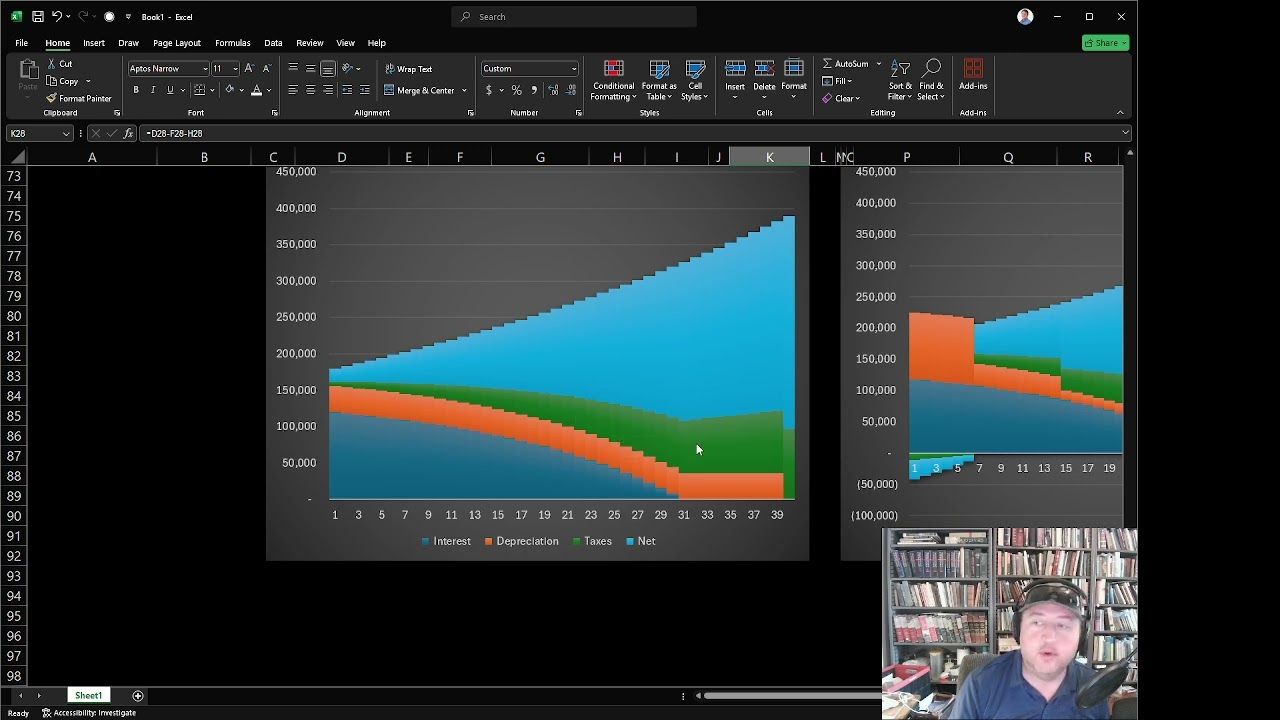
Task: Click the Insert Function fx button
Action: 128,133
